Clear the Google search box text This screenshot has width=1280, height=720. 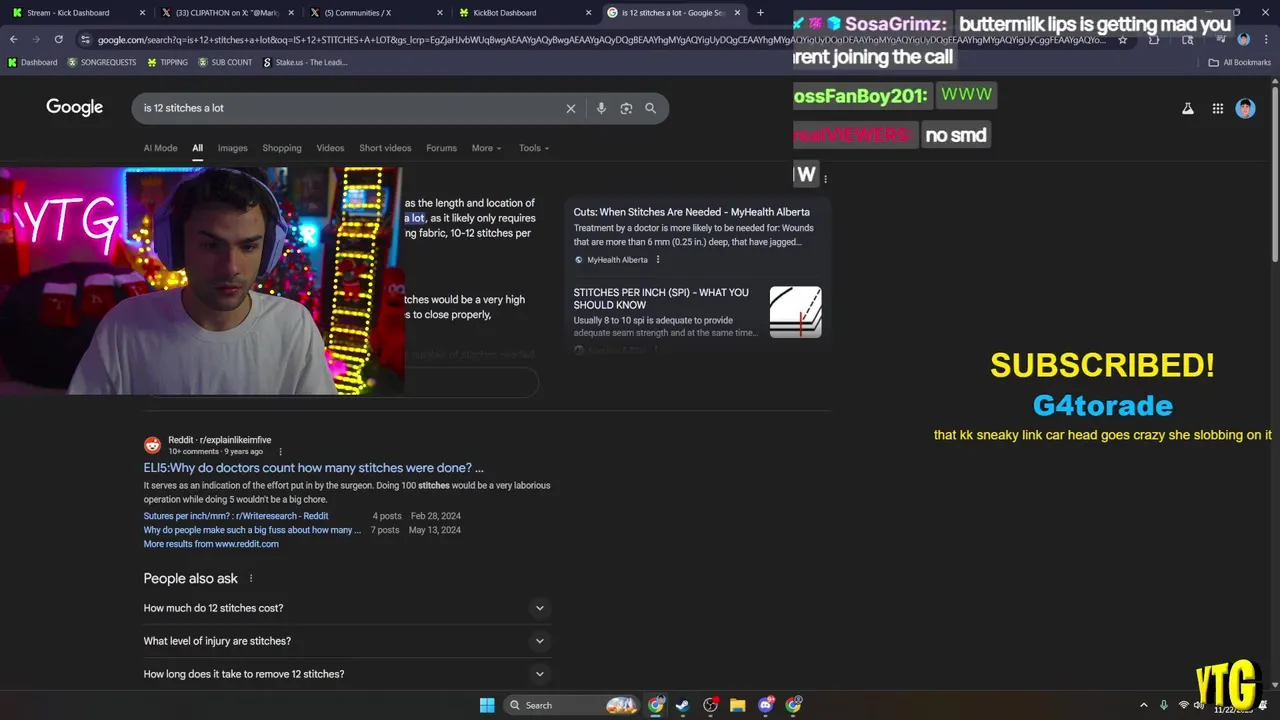(571, 108)
